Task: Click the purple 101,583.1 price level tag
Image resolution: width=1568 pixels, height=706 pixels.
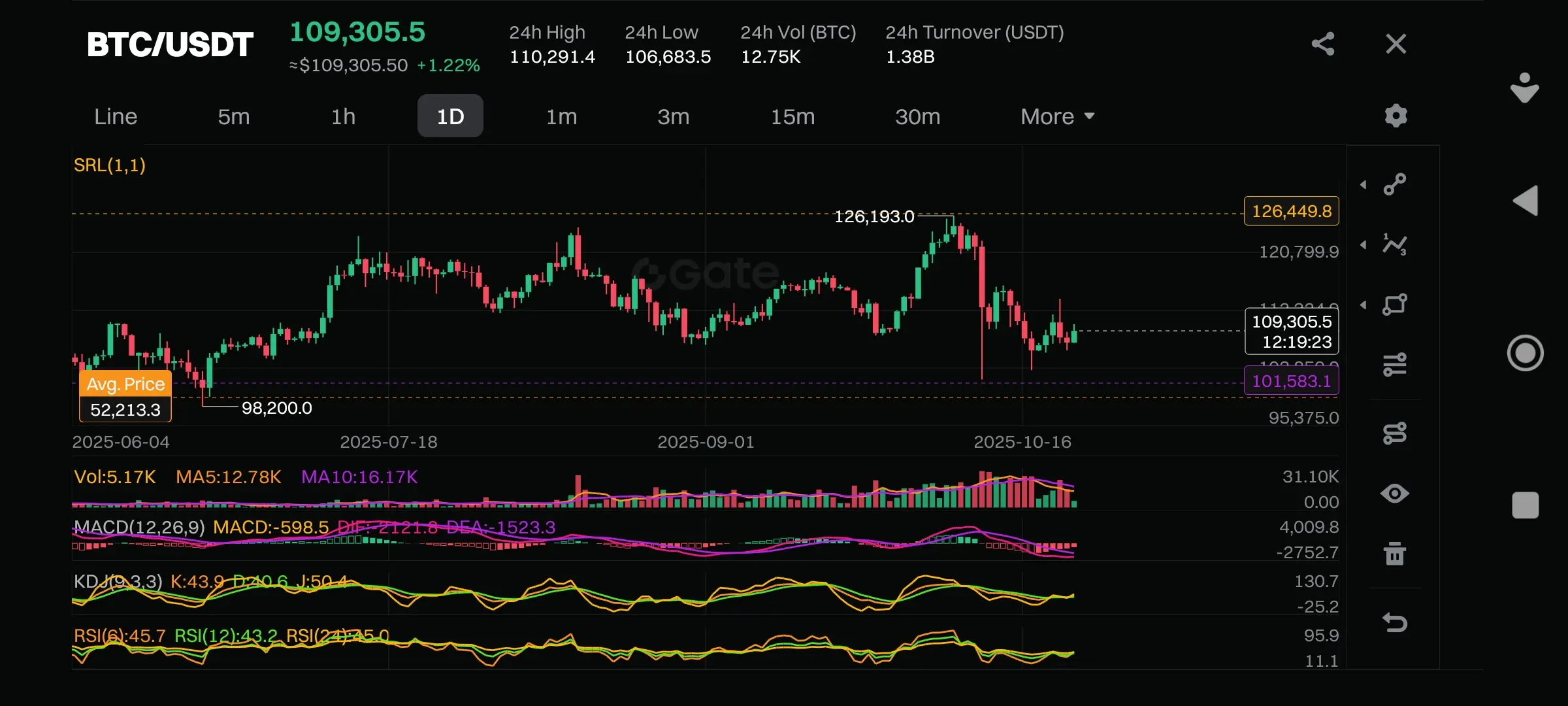Action: pos(1291,381)
